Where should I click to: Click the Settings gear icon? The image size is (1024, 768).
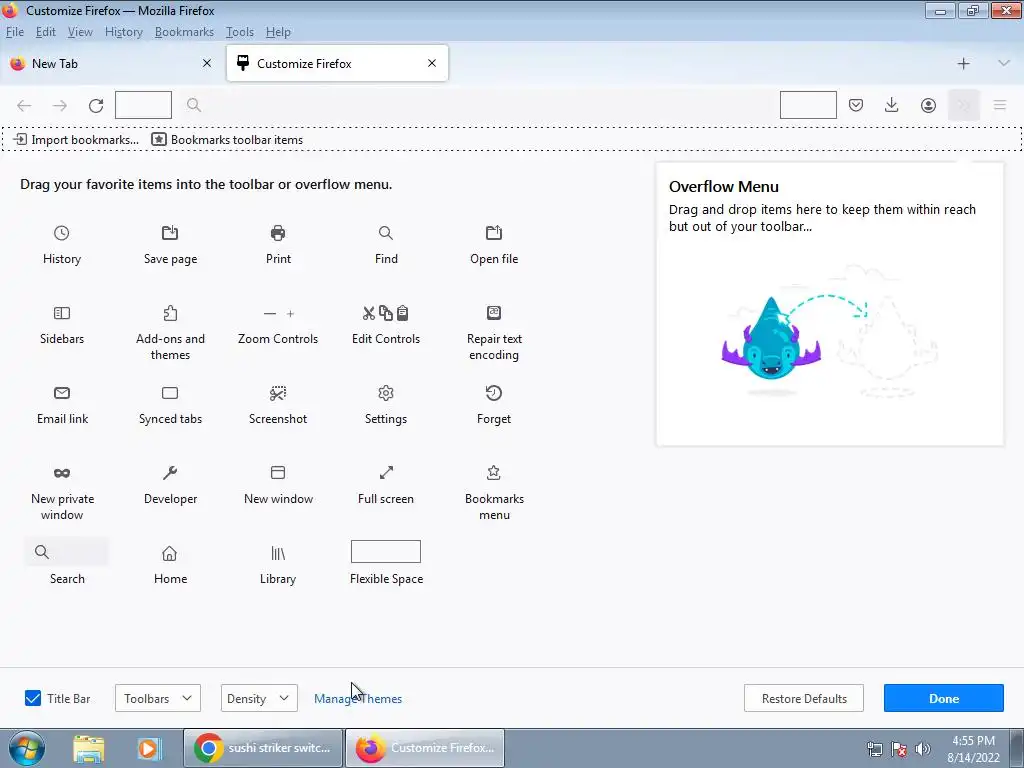pyautogui.click(x=386, y=393)
